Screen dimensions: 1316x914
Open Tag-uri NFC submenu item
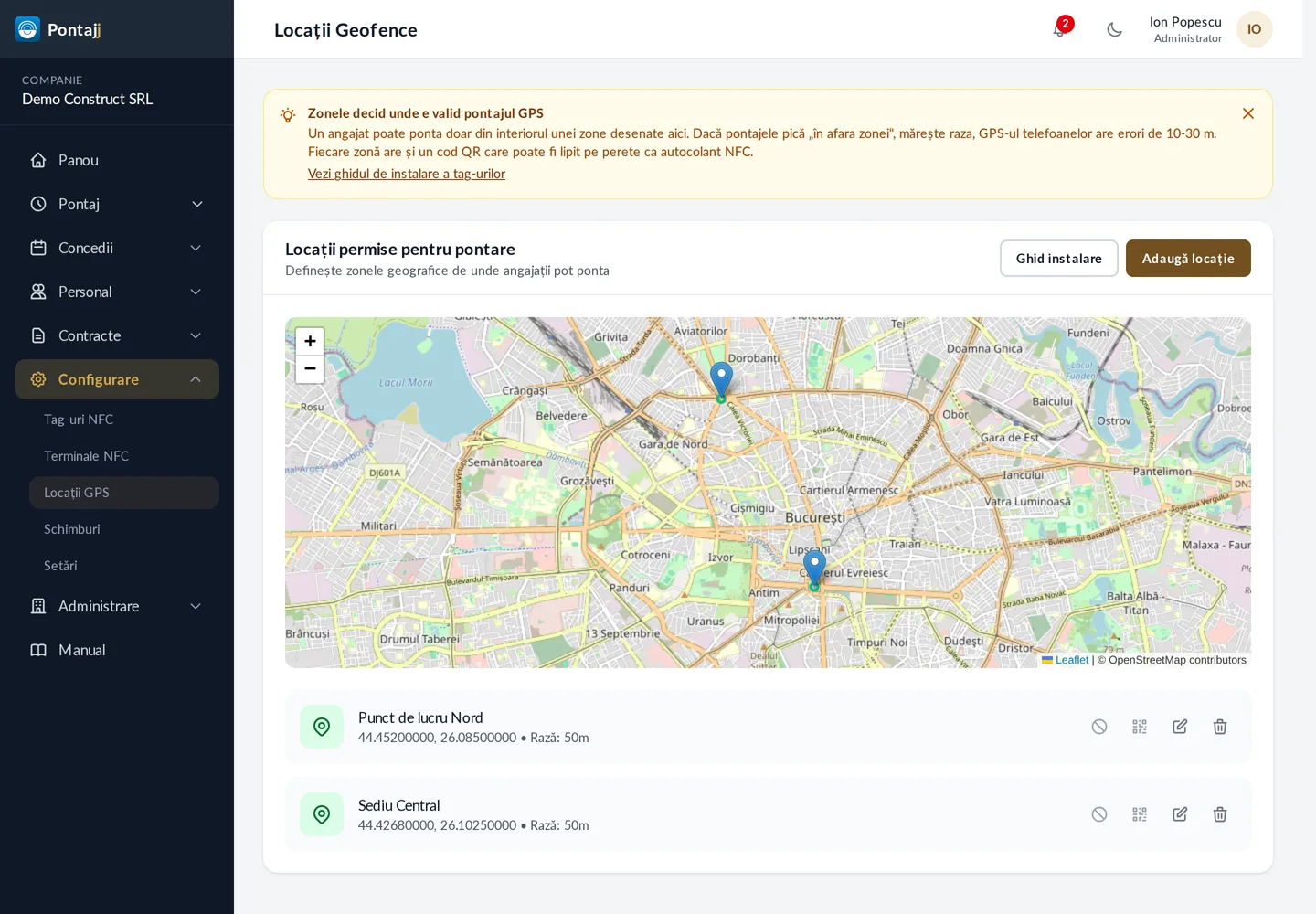[124, 420]
